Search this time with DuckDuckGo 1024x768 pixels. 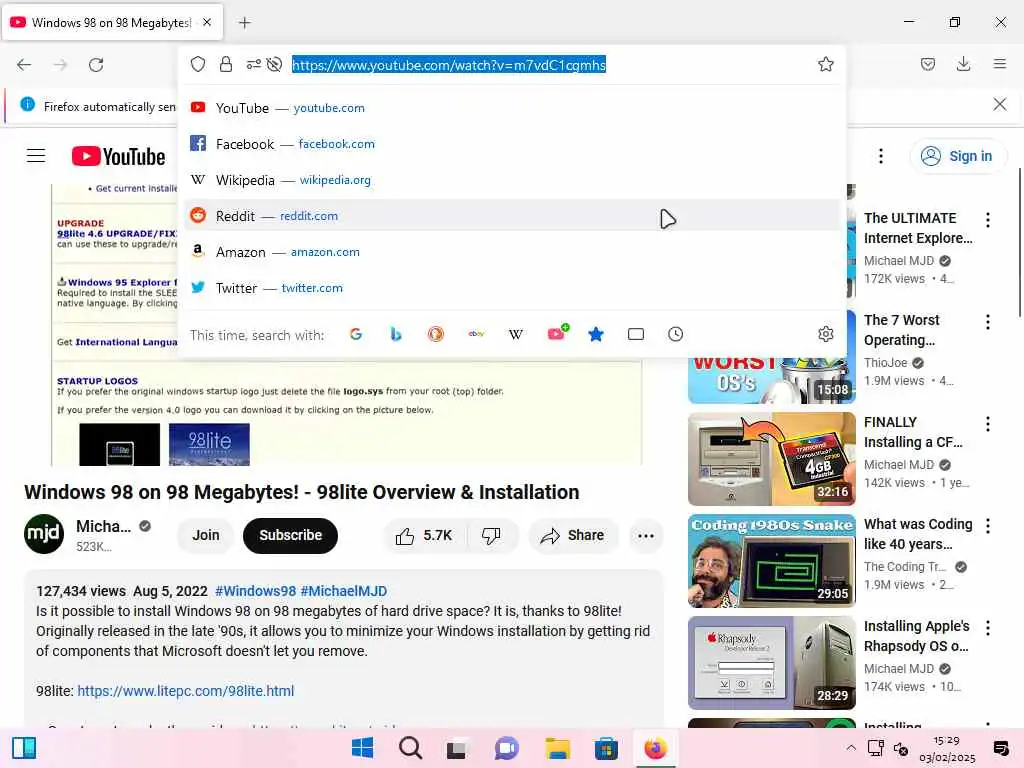click(436, 334)
